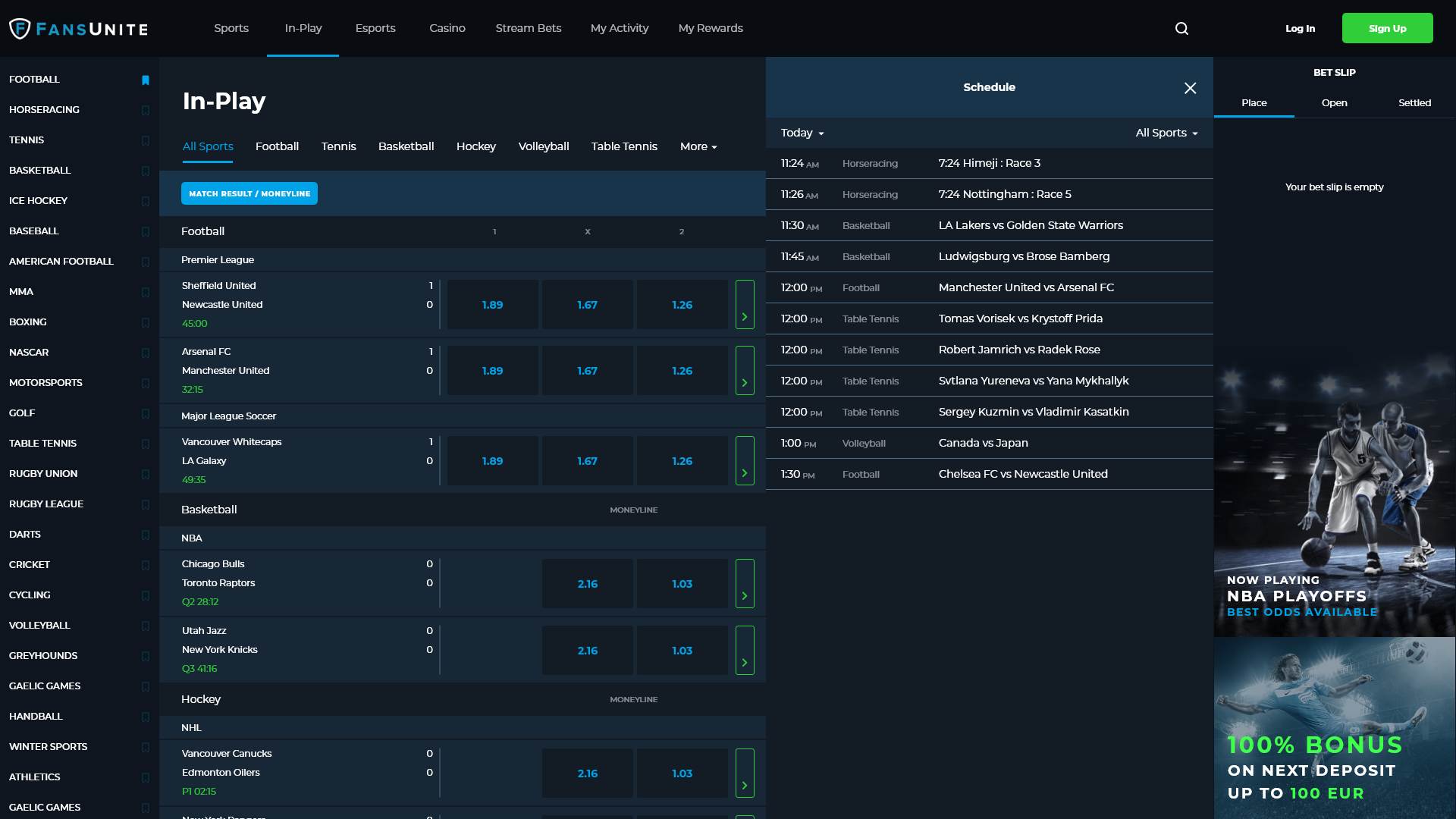
Task: Navigate to the Esports section
Action: click(375, 28)
